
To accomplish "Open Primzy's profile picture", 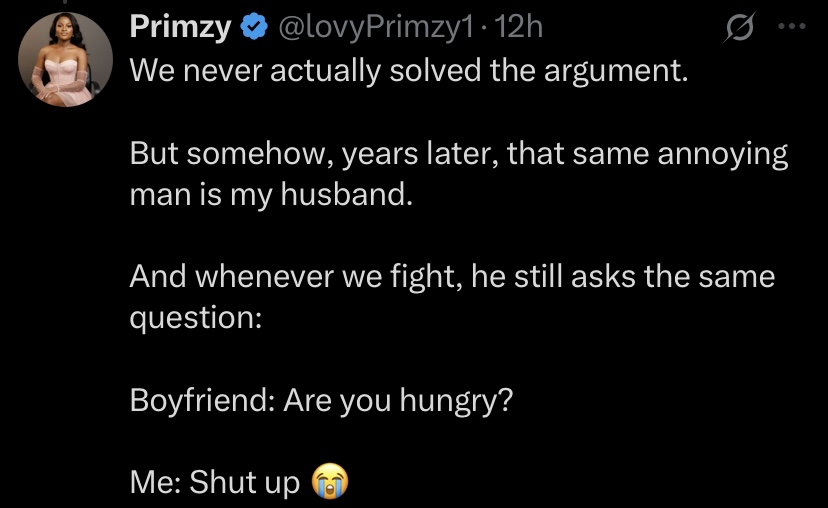I will [x=65, y=59].
